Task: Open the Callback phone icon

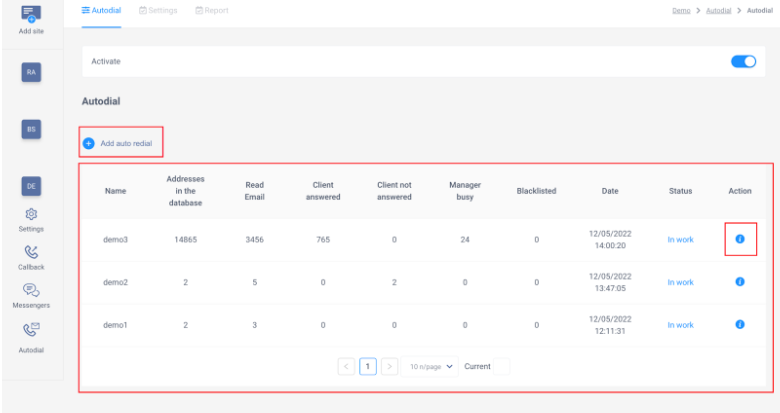Action: coord(31,252)
